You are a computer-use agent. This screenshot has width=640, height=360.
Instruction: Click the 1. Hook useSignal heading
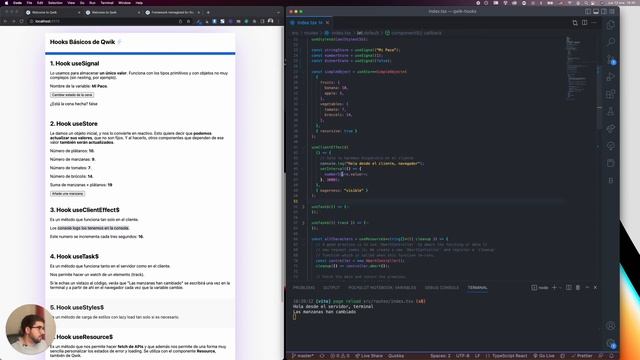click(x=74, y=64)
